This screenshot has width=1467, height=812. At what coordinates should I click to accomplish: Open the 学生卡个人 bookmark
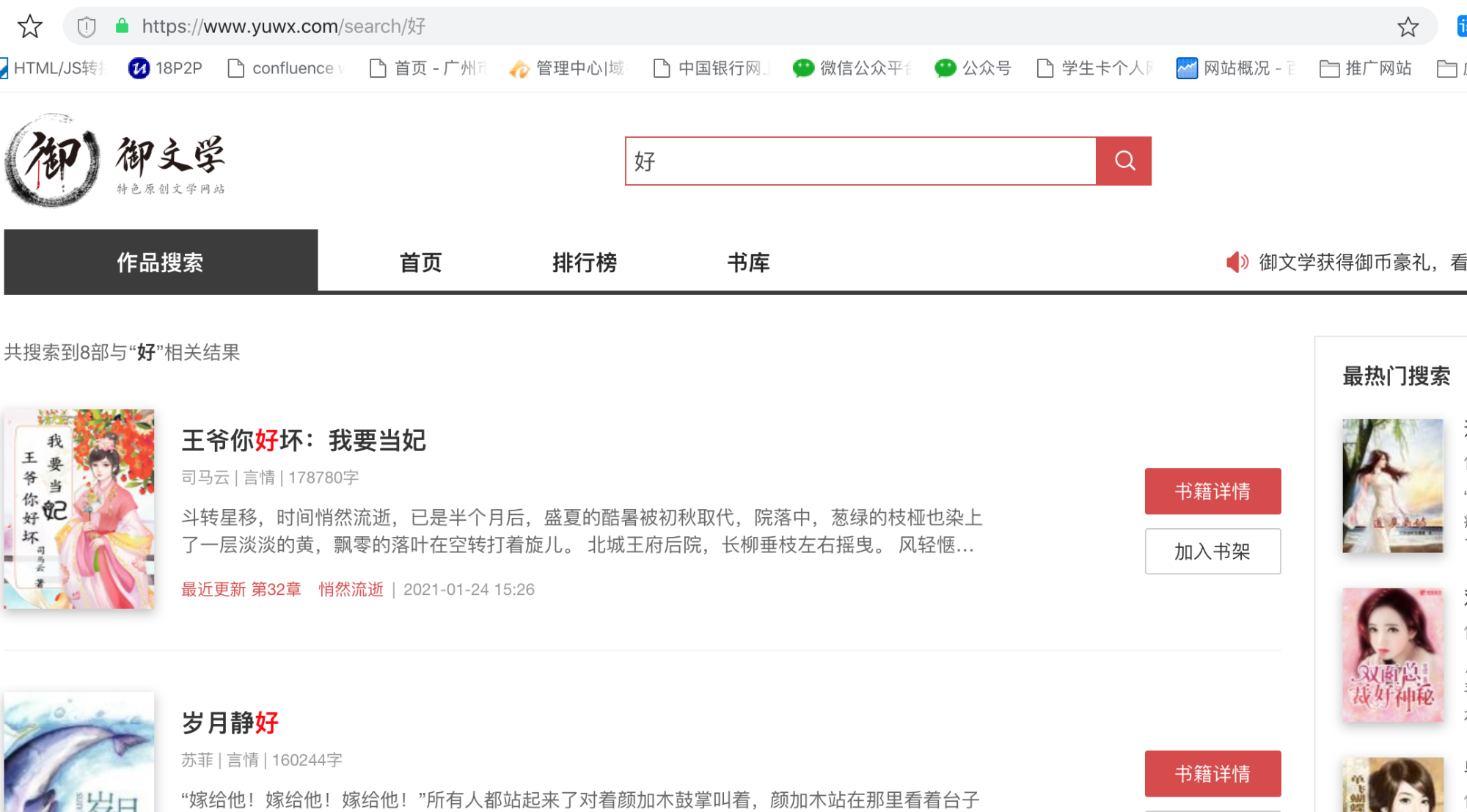pyautogui.click(x=1094, y=68)
